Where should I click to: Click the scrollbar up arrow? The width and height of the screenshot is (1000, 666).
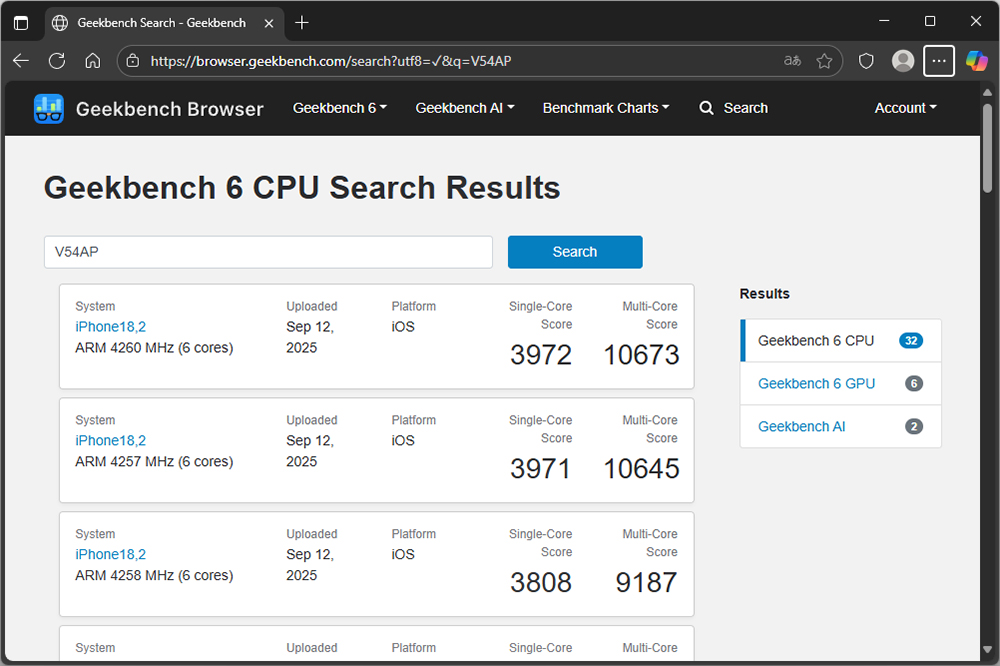[987, 92]
